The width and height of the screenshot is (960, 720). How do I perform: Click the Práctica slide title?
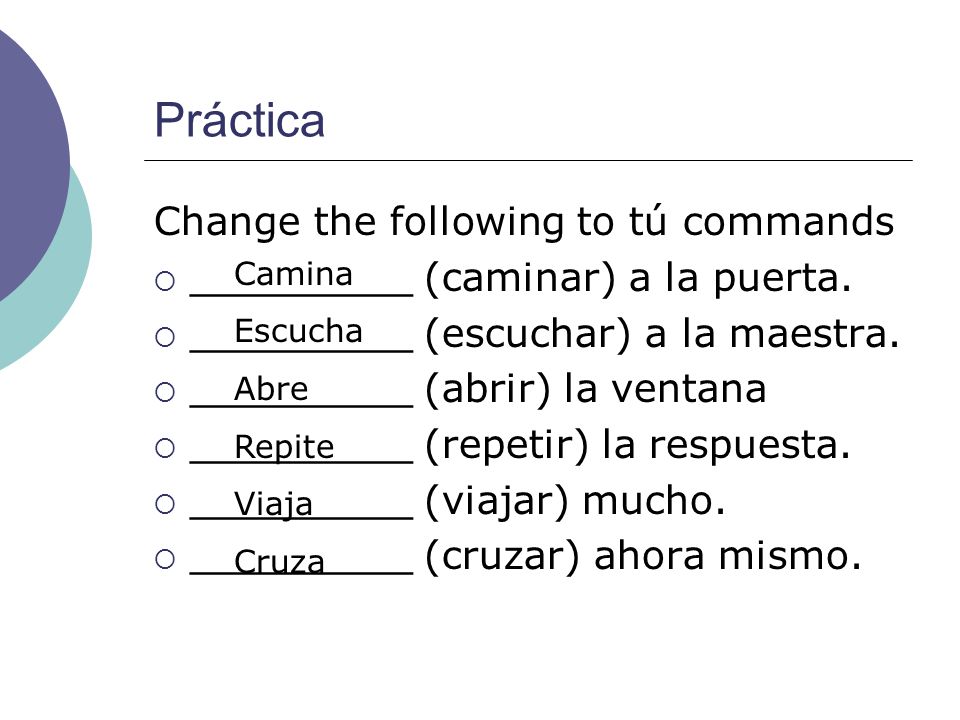(x=239, y=120)
